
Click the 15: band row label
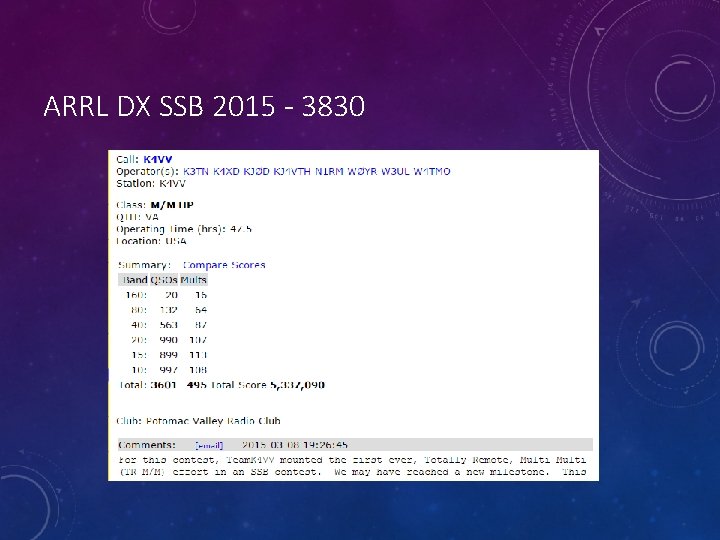139,355
